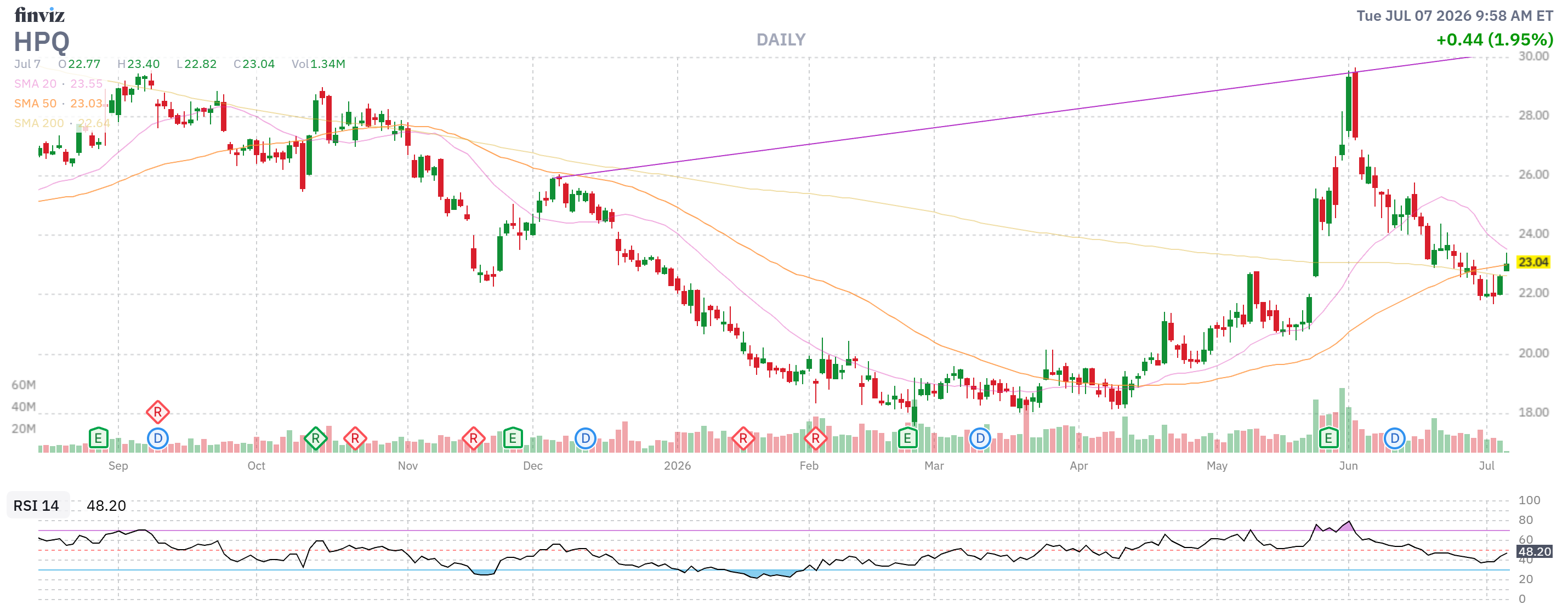This screenshot has width=1568, height=616.
Task: Click the September E earnings marker
Action: point(98,438)
